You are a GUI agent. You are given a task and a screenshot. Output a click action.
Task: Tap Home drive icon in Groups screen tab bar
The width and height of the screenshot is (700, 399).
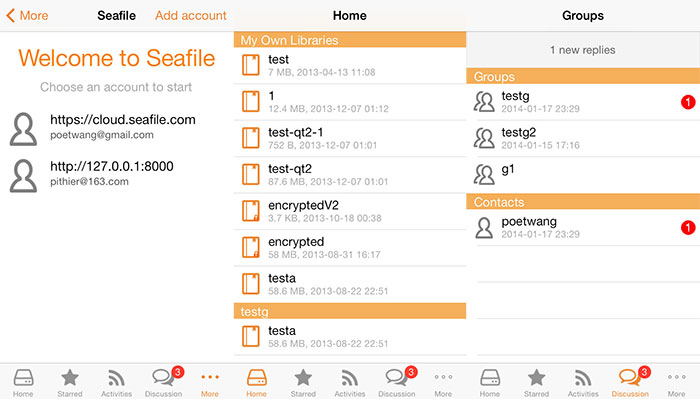point(490,378)
